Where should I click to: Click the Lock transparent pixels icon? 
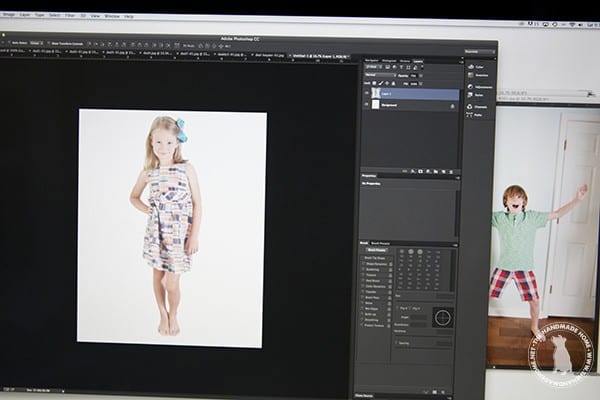click(374, 83)
